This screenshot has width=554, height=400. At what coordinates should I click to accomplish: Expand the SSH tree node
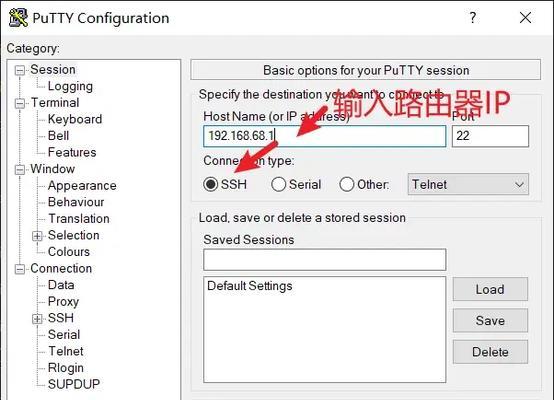point(37,319)
